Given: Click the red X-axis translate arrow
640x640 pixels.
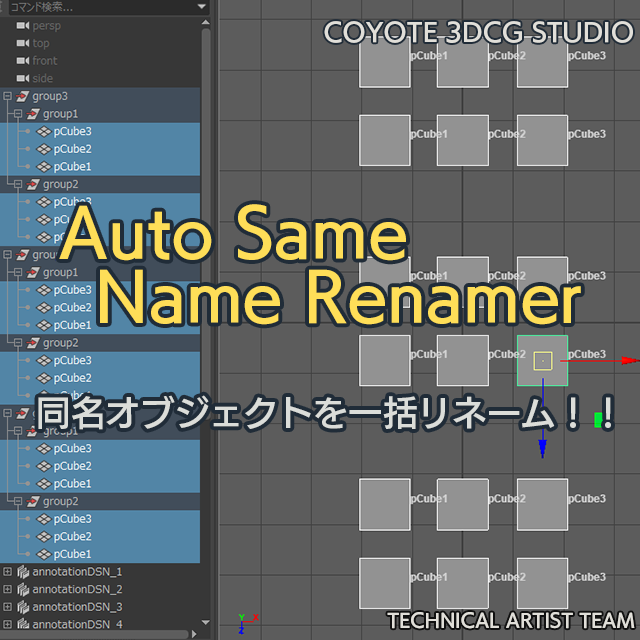Looking at the screenshot, I should (x=630, y=360).
